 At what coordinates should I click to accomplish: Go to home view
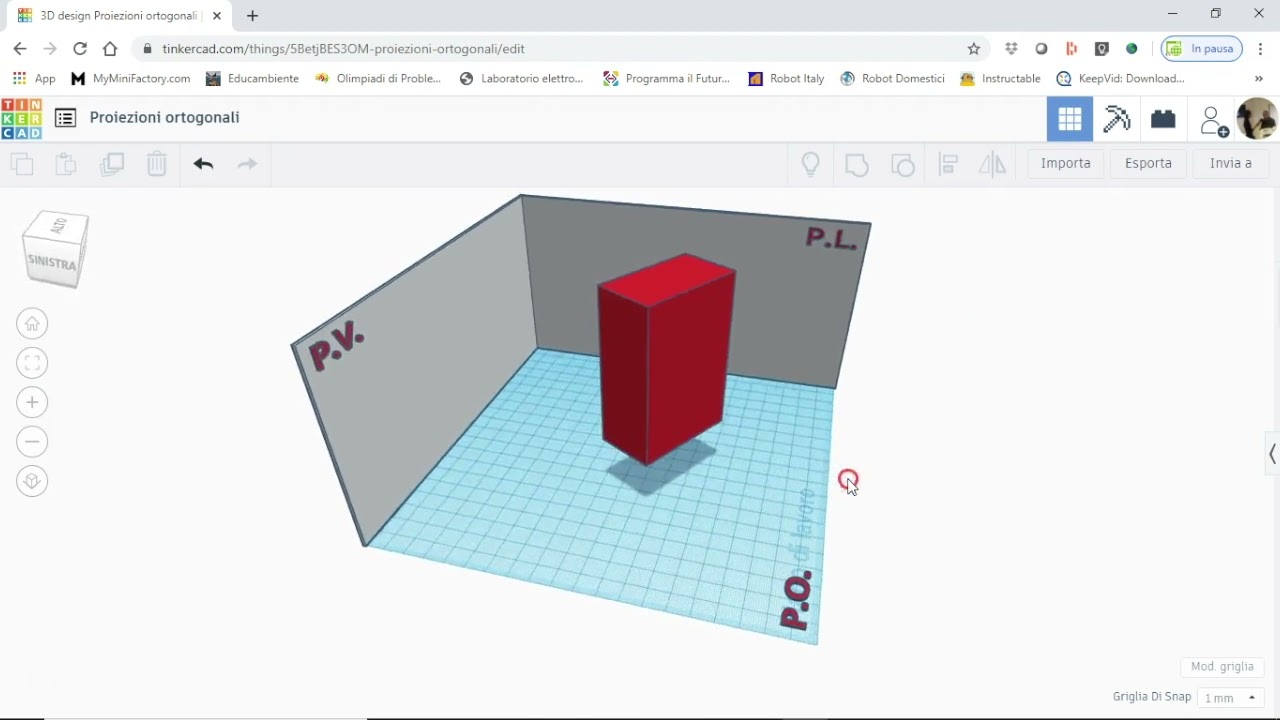[x=32, y=324]
